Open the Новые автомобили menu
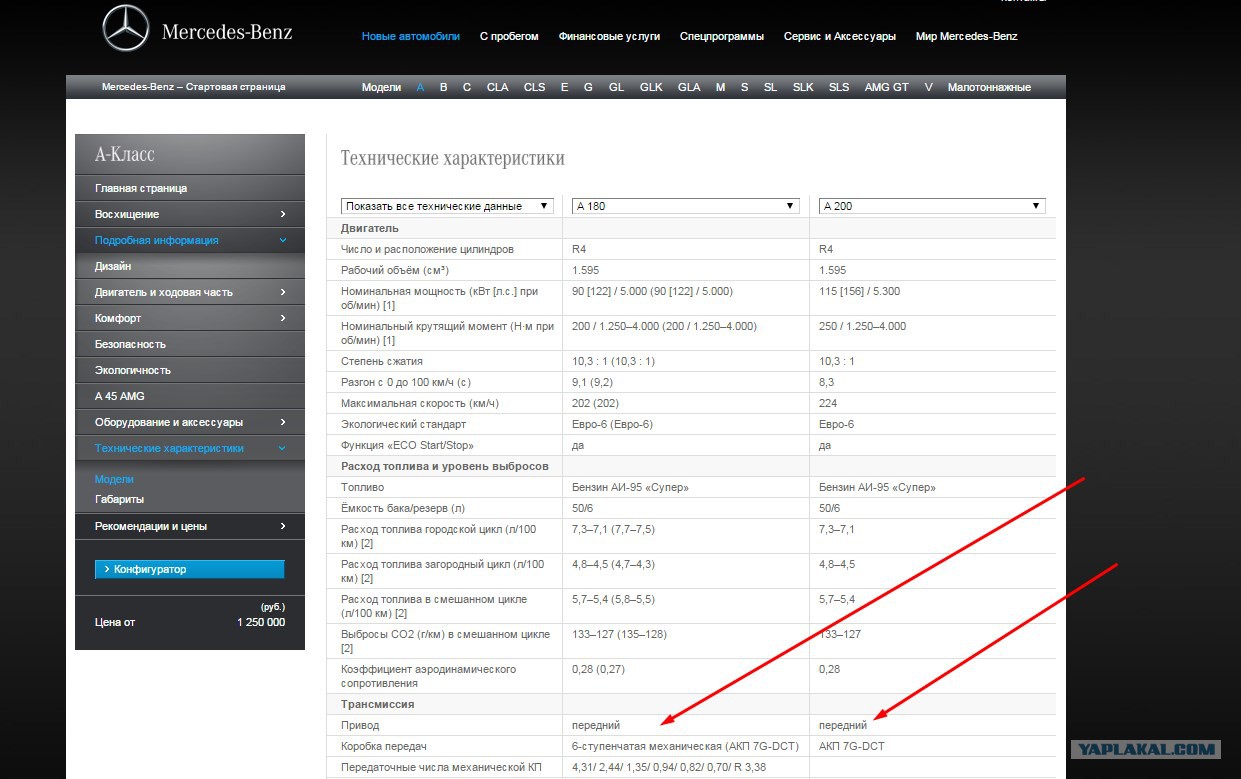The height and width of the screenshot is (779, 1241). pyautogui.click(x=410, y=36)
